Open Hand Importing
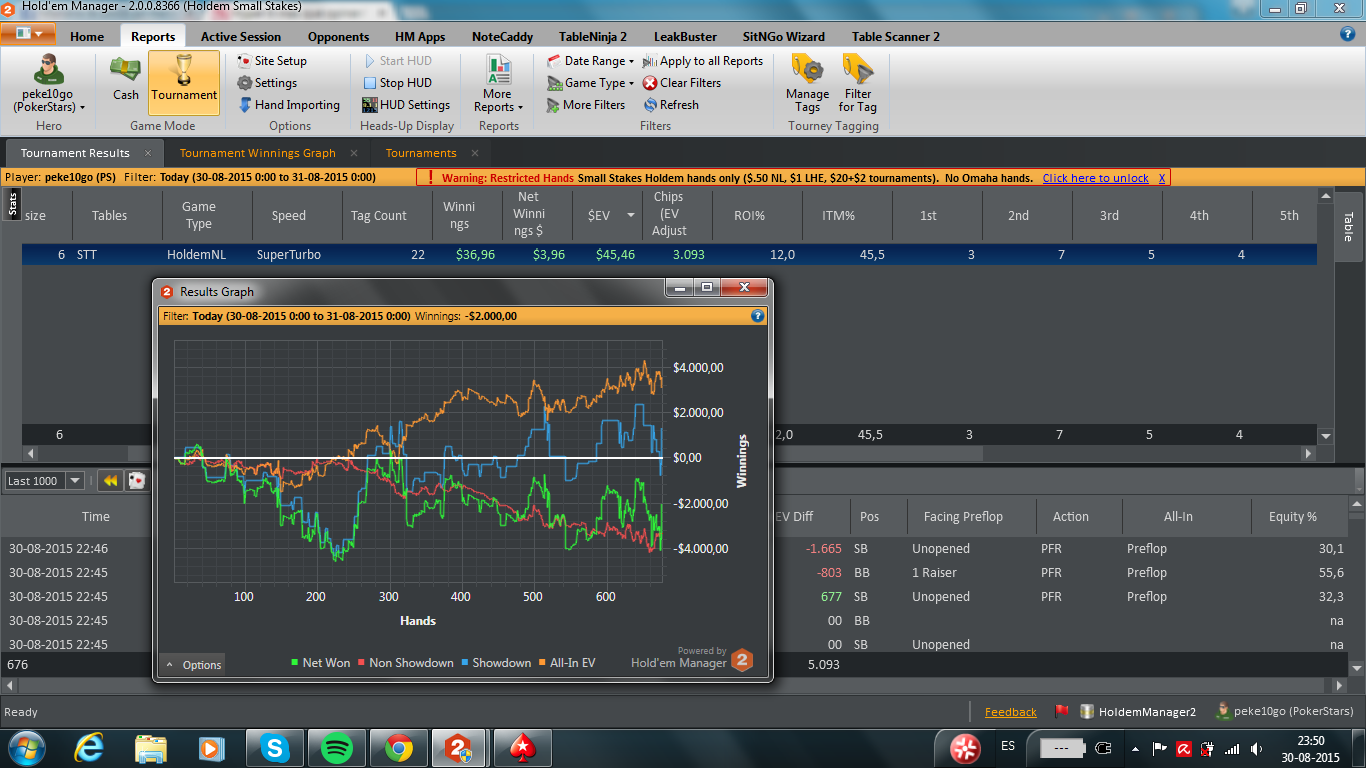Screen dimensions: 1366x768 (289, 105)
